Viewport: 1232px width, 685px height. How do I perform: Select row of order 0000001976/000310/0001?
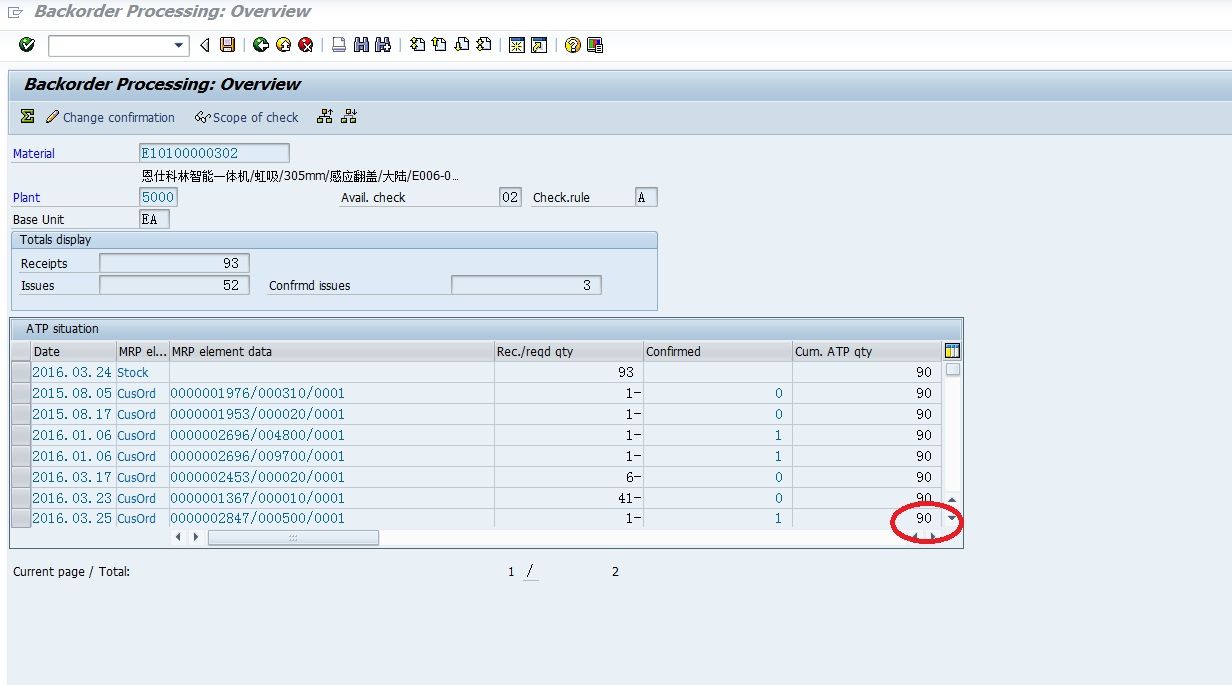tap(20, 393)
